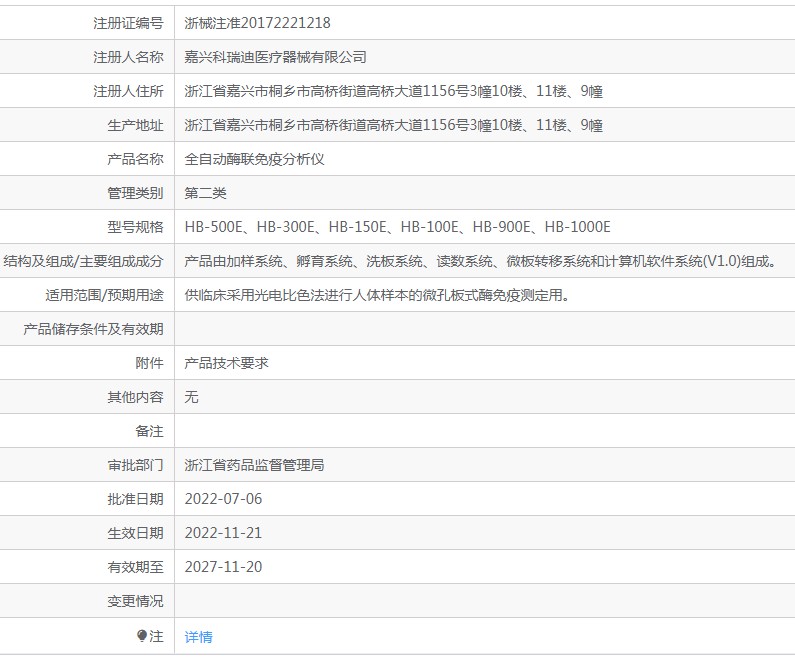
Task: Select structure description starting 产品由加样系统
Action: [x=480, y=261]
